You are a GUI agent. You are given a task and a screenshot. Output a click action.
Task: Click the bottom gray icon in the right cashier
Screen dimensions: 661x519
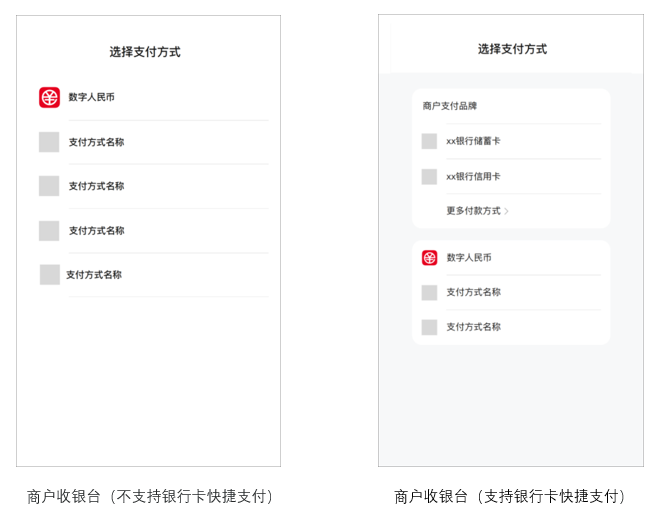coord(429,327)
